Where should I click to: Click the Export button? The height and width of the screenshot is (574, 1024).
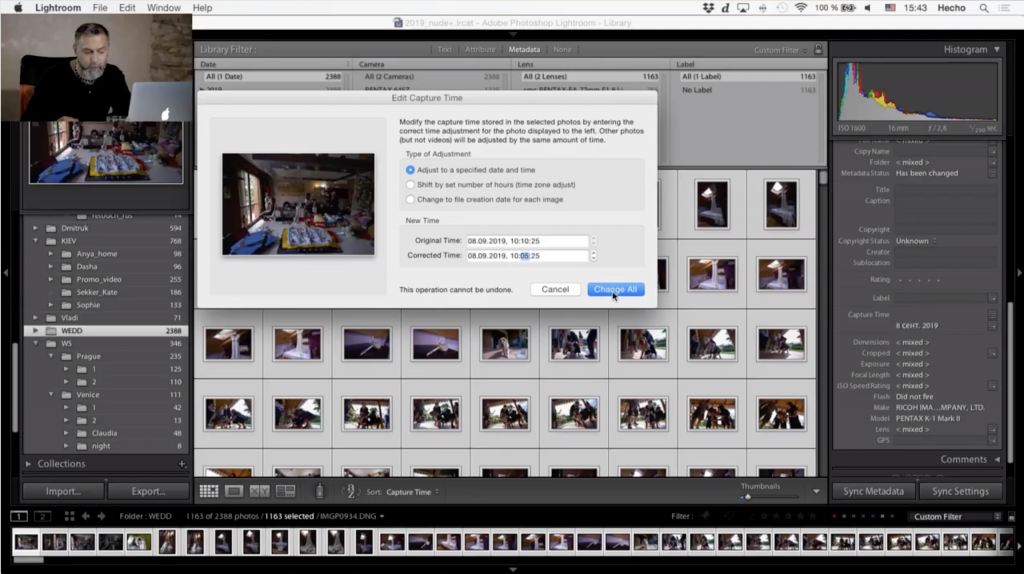pyautogui.click(x=148, y=491)
